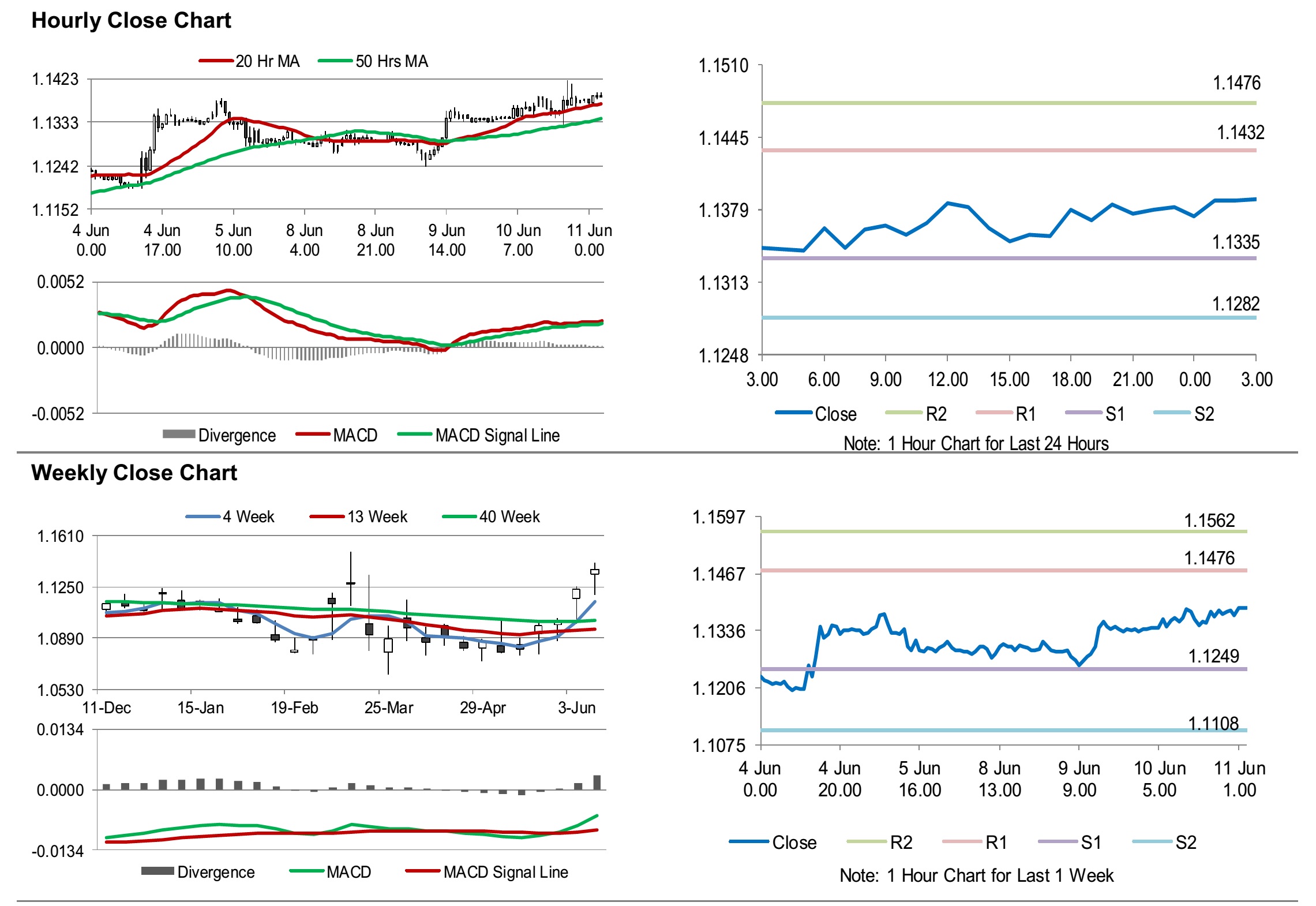
Task: Click MACD Signal Line legend under the weekly chart
Action: [x=505, y=872]
